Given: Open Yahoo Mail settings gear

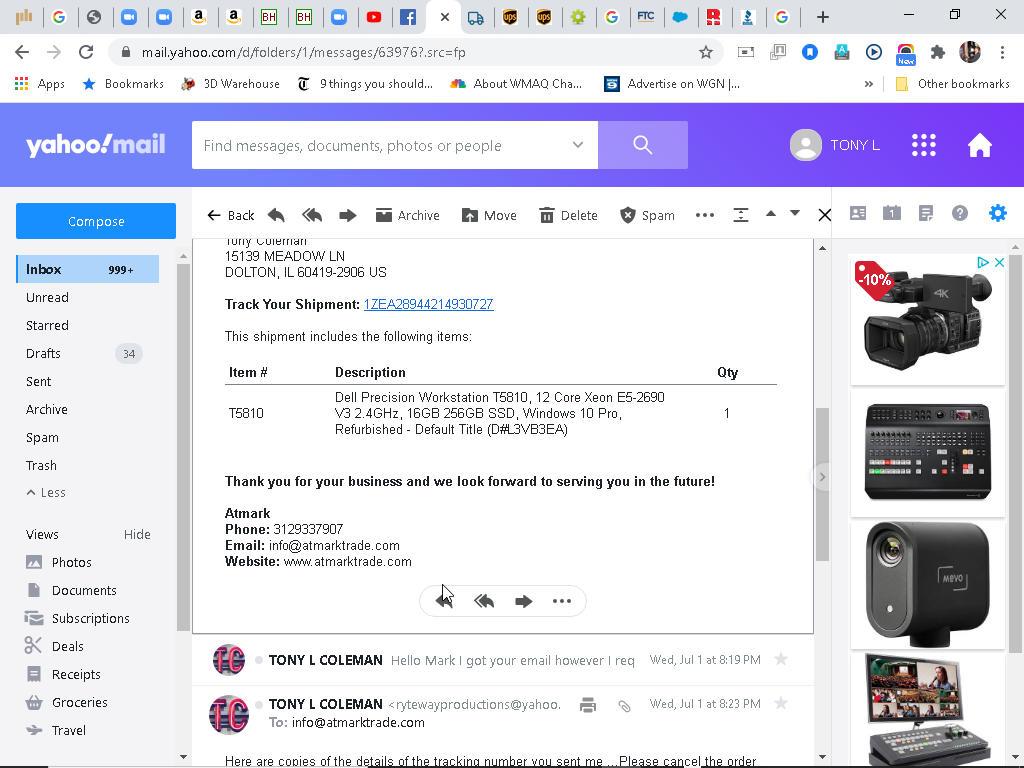Looking at the screenshot, I should pyautogui.click(x=997, y=213).
